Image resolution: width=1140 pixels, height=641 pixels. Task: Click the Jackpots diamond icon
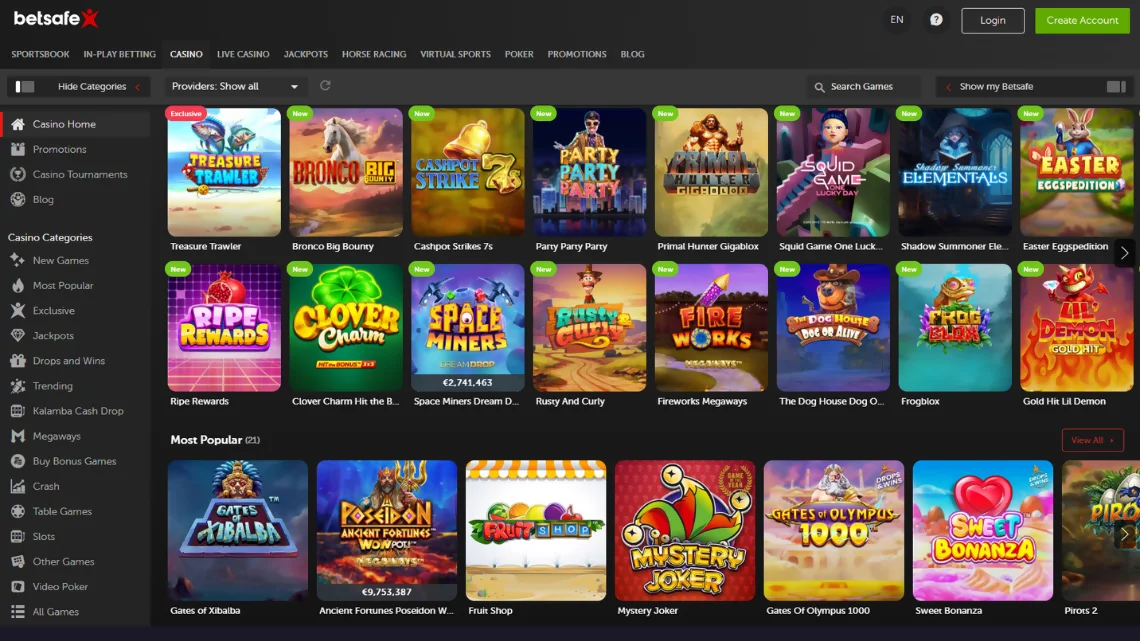(x=18, y=336)
